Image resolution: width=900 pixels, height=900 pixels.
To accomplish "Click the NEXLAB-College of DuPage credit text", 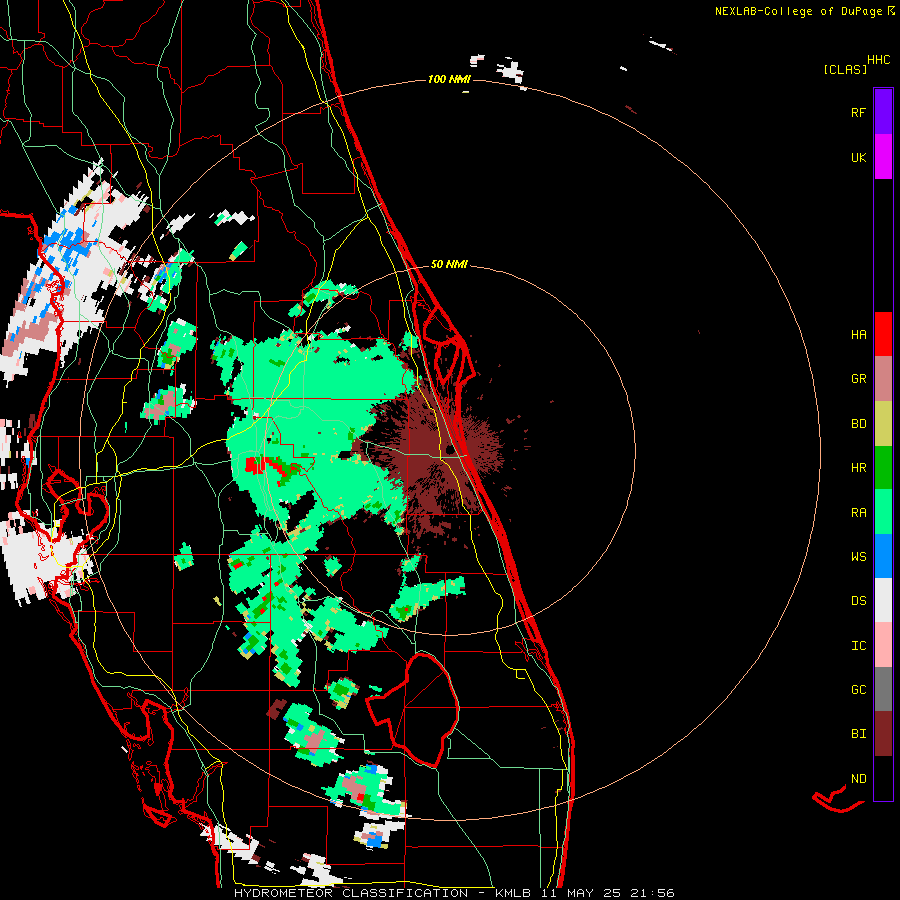I will point(798,11).
